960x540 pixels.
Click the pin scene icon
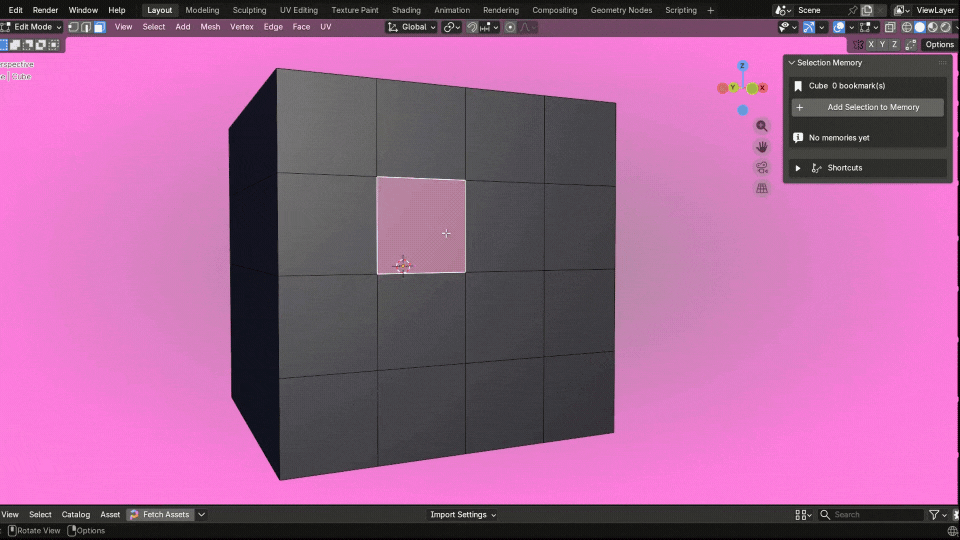point(852,10)
